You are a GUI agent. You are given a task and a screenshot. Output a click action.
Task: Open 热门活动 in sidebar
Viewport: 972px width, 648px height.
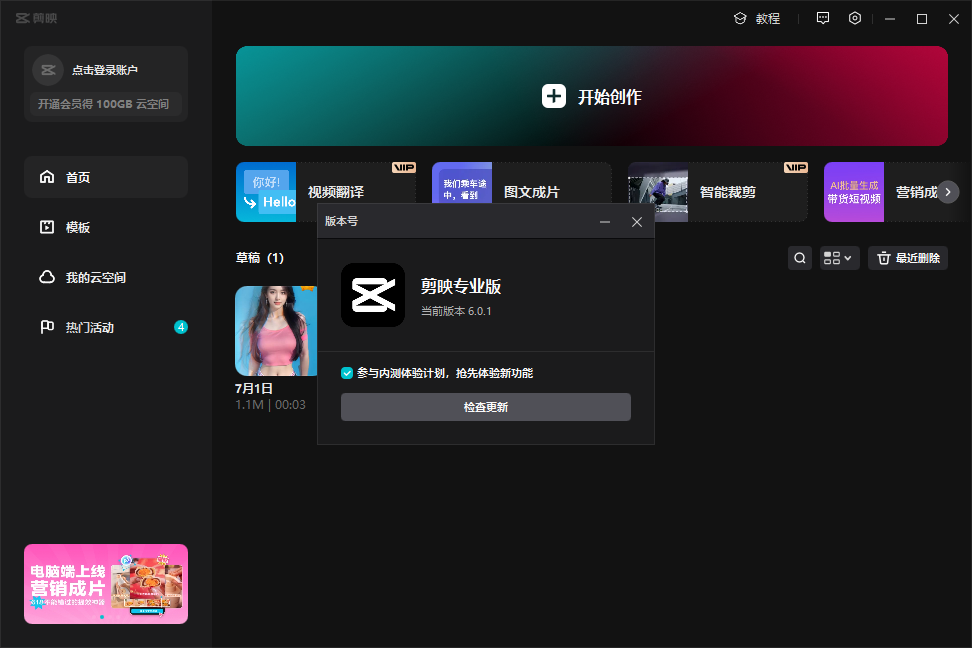pos(106,327)
